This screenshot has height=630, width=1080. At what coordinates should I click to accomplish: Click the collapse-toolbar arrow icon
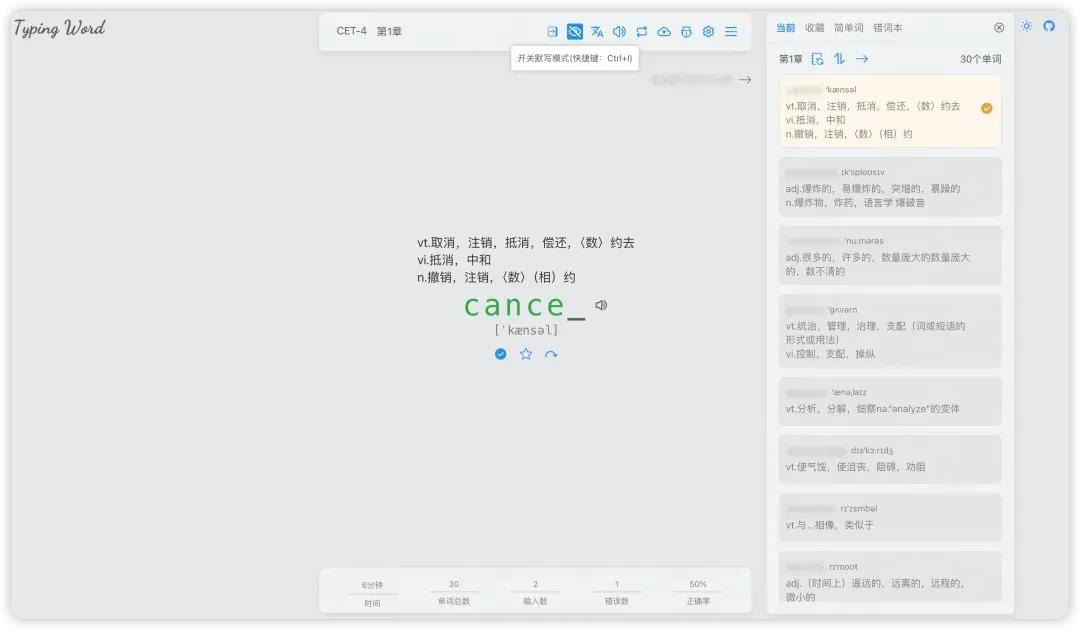point(552,32)
